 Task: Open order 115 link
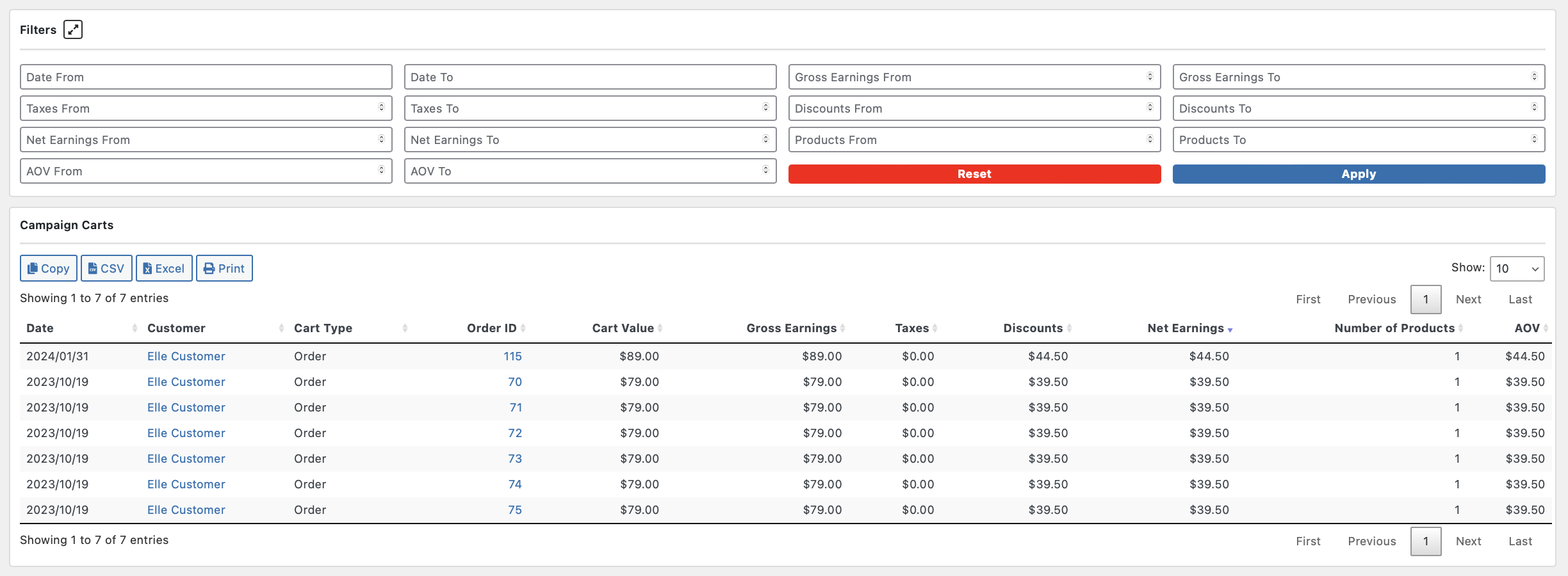pos(512,356)
